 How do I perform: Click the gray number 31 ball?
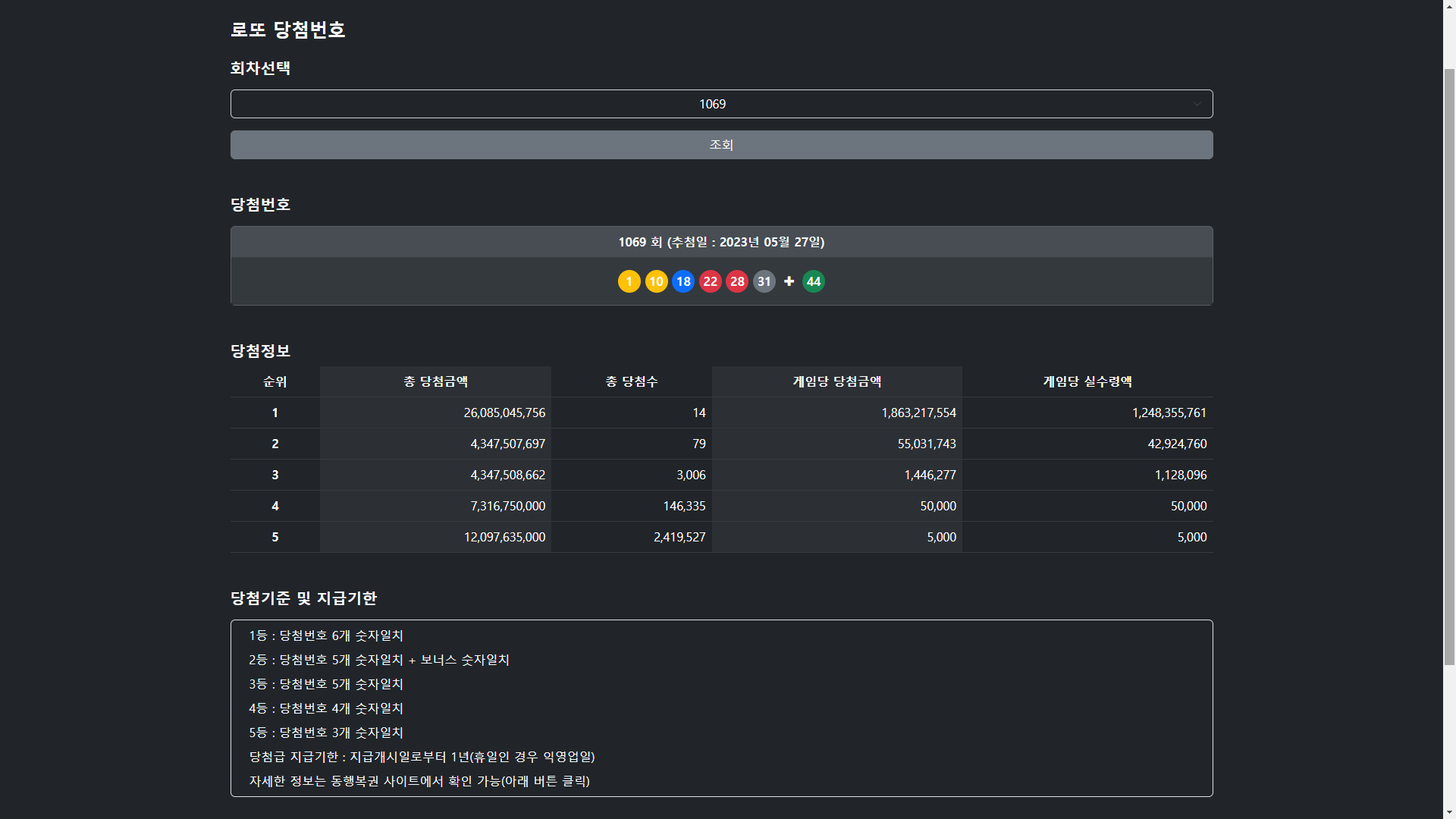[764, 281]
